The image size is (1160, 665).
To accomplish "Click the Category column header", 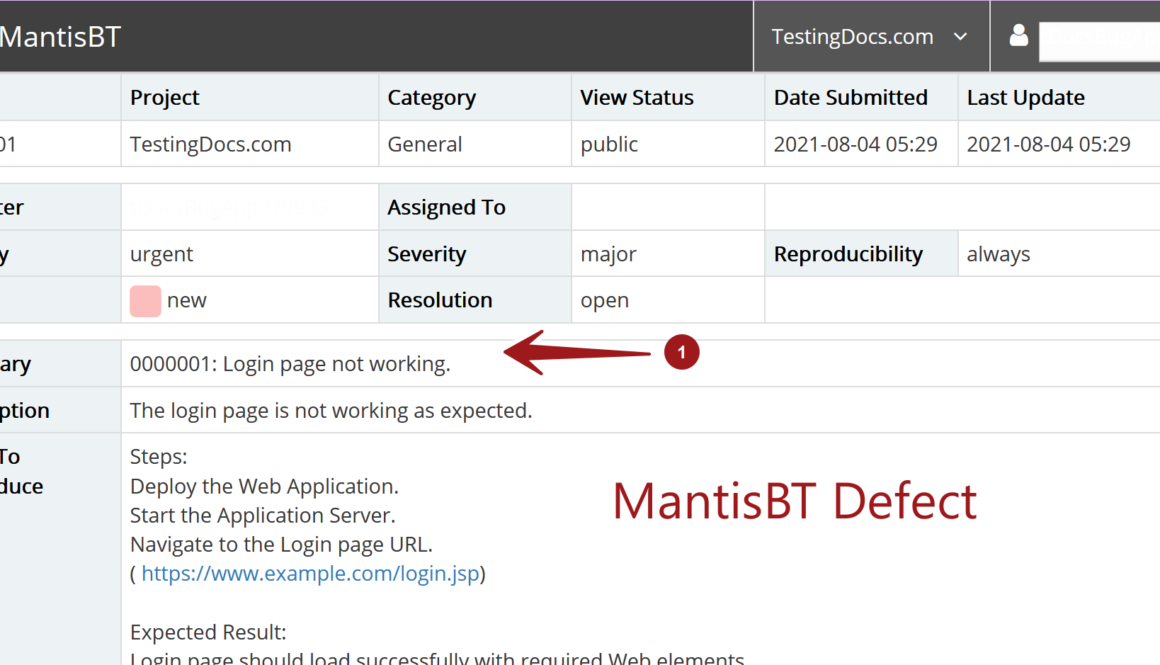I will [431, 98].
